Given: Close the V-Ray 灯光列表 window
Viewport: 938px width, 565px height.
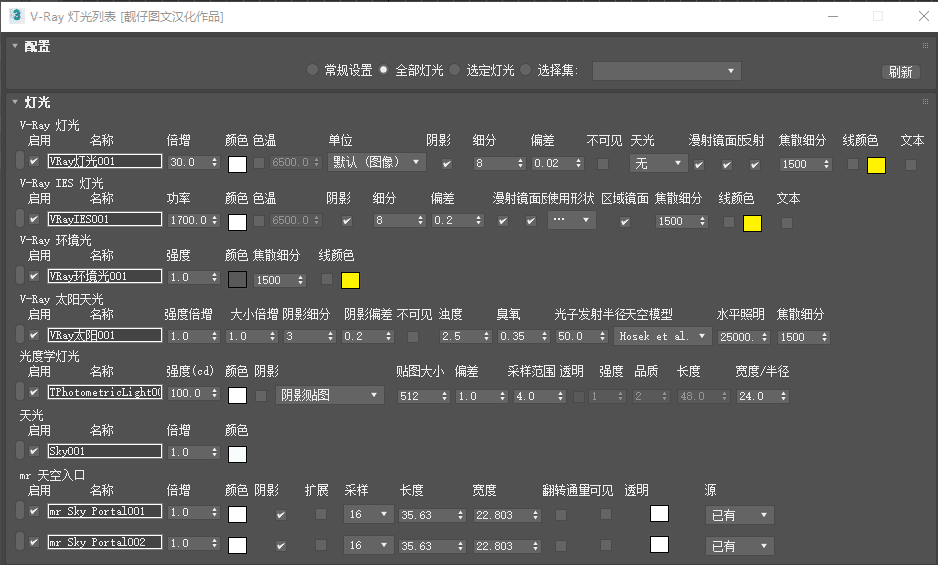Looking at the screenshot, I should tap(924, 16).
